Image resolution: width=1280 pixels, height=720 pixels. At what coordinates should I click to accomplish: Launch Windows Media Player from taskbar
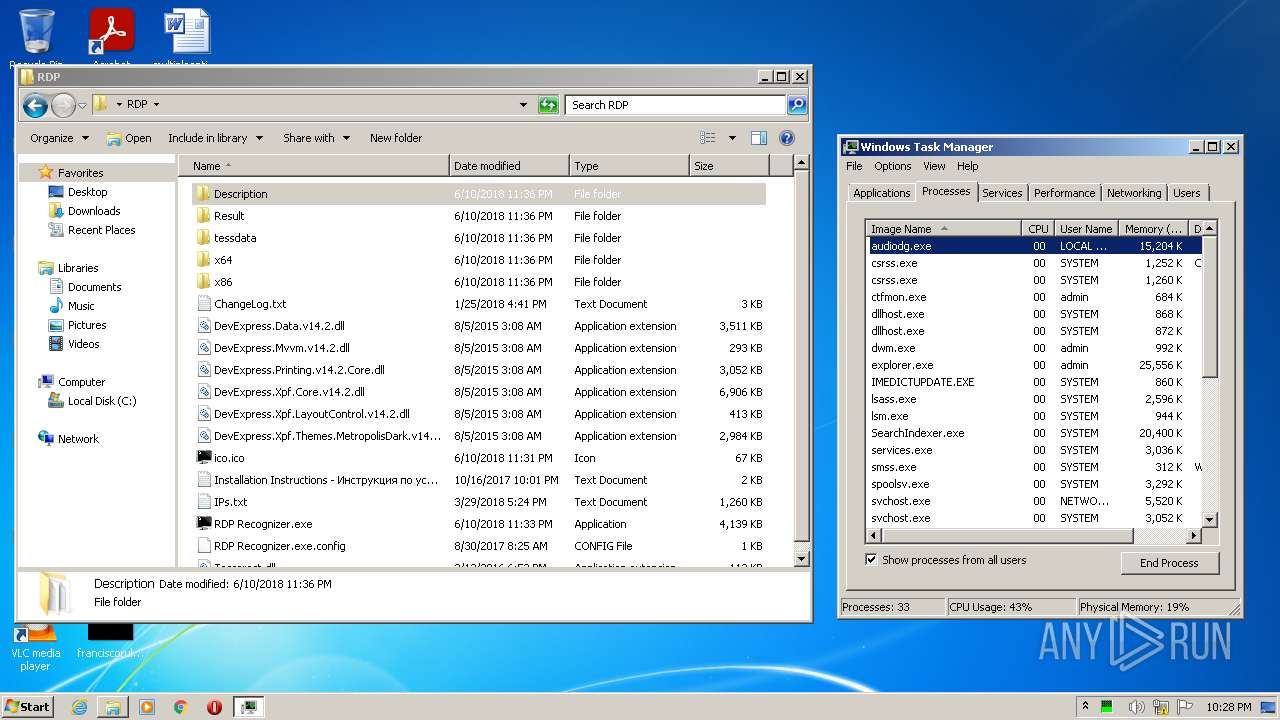[147, 707]
